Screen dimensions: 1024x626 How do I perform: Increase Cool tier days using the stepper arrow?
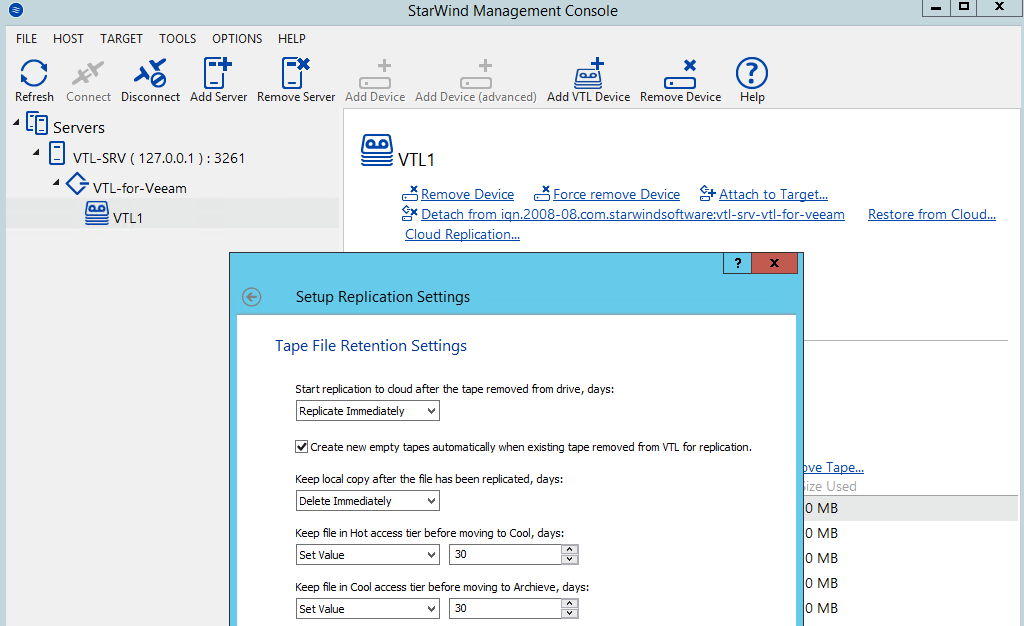pyautogui.click(x=568, y=603)
